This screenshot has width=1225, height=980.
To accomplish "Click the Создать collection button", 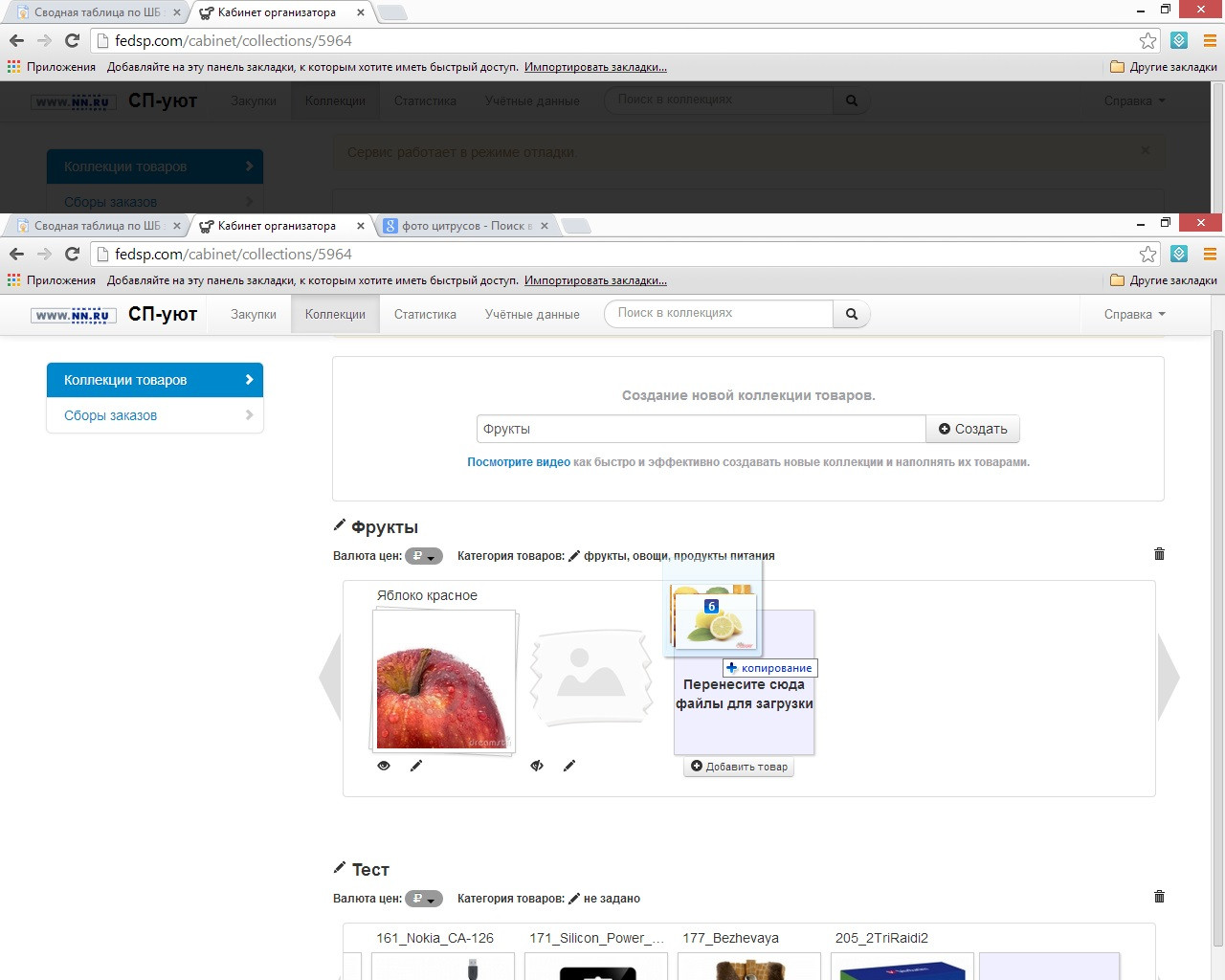I will point(972,429).
